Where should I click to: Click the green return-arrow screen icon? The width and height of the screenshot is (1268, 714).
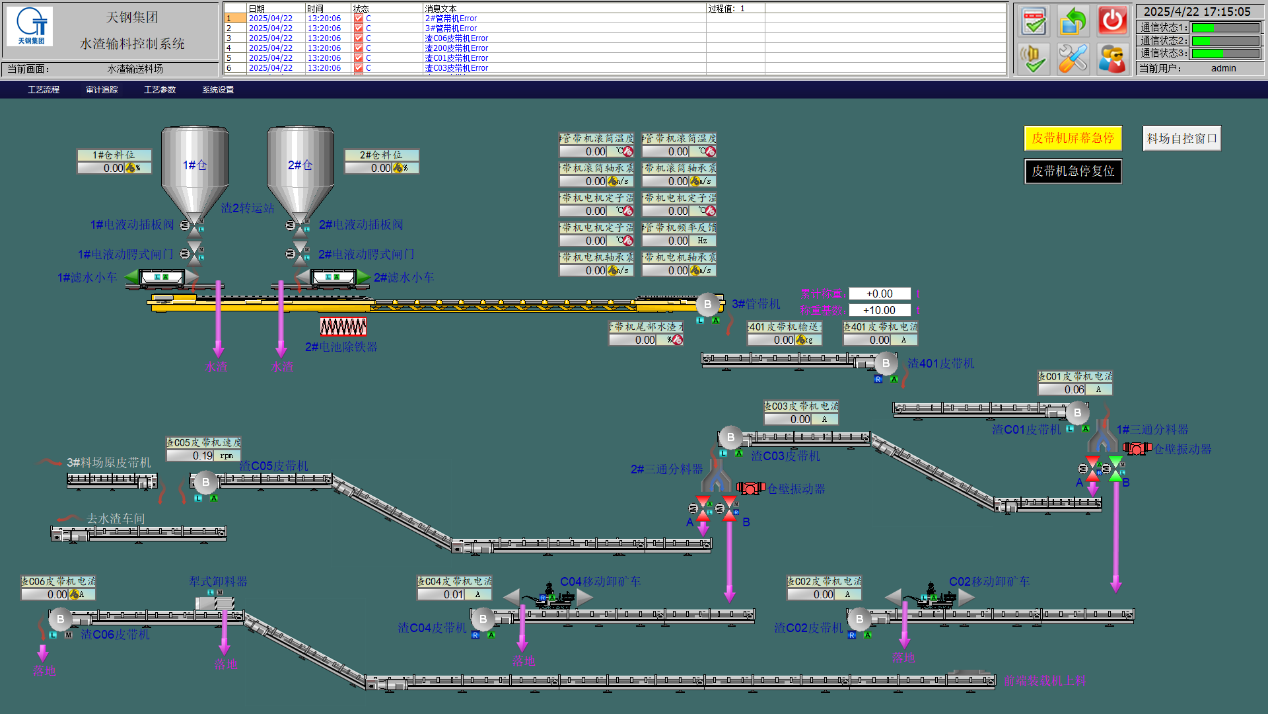1073,21
